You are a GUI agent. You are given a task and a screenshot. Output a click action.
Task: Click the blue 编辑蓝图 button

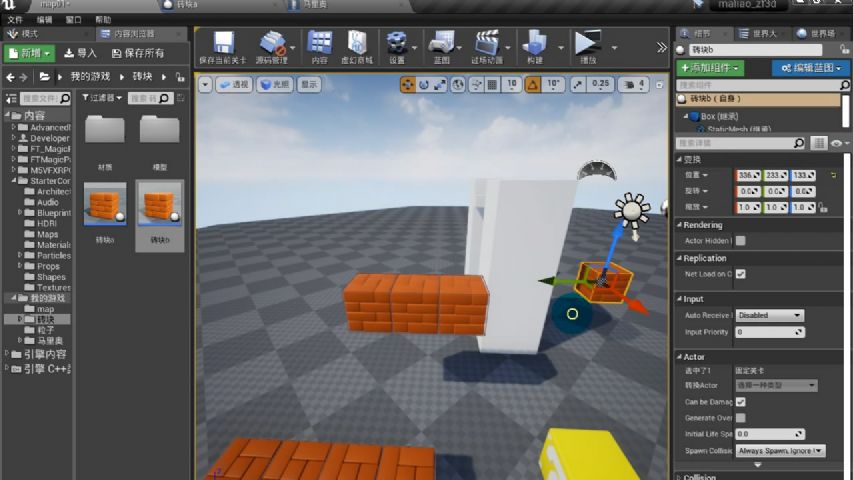pos(811,68)
